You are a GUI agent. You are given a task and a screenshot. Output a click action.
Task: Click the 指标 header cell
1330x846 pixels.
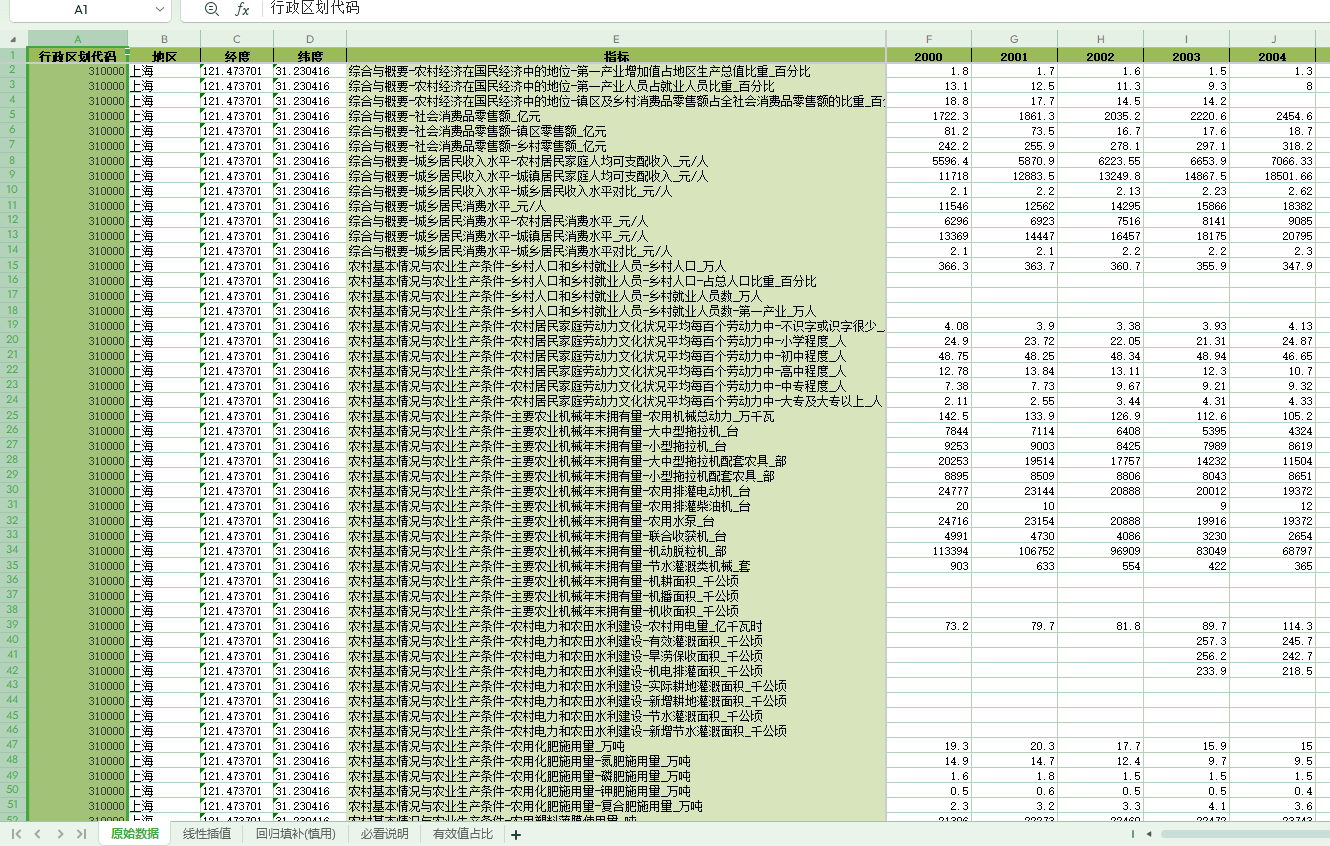tap(616, 57)
